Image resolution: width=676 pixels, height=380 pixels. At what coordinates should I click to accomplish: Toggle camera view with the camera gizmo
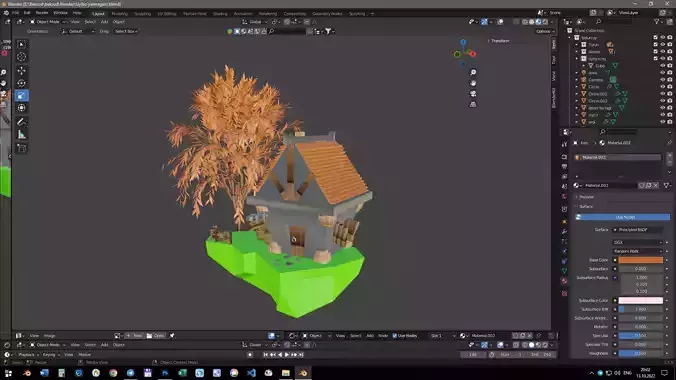(473, 94)
